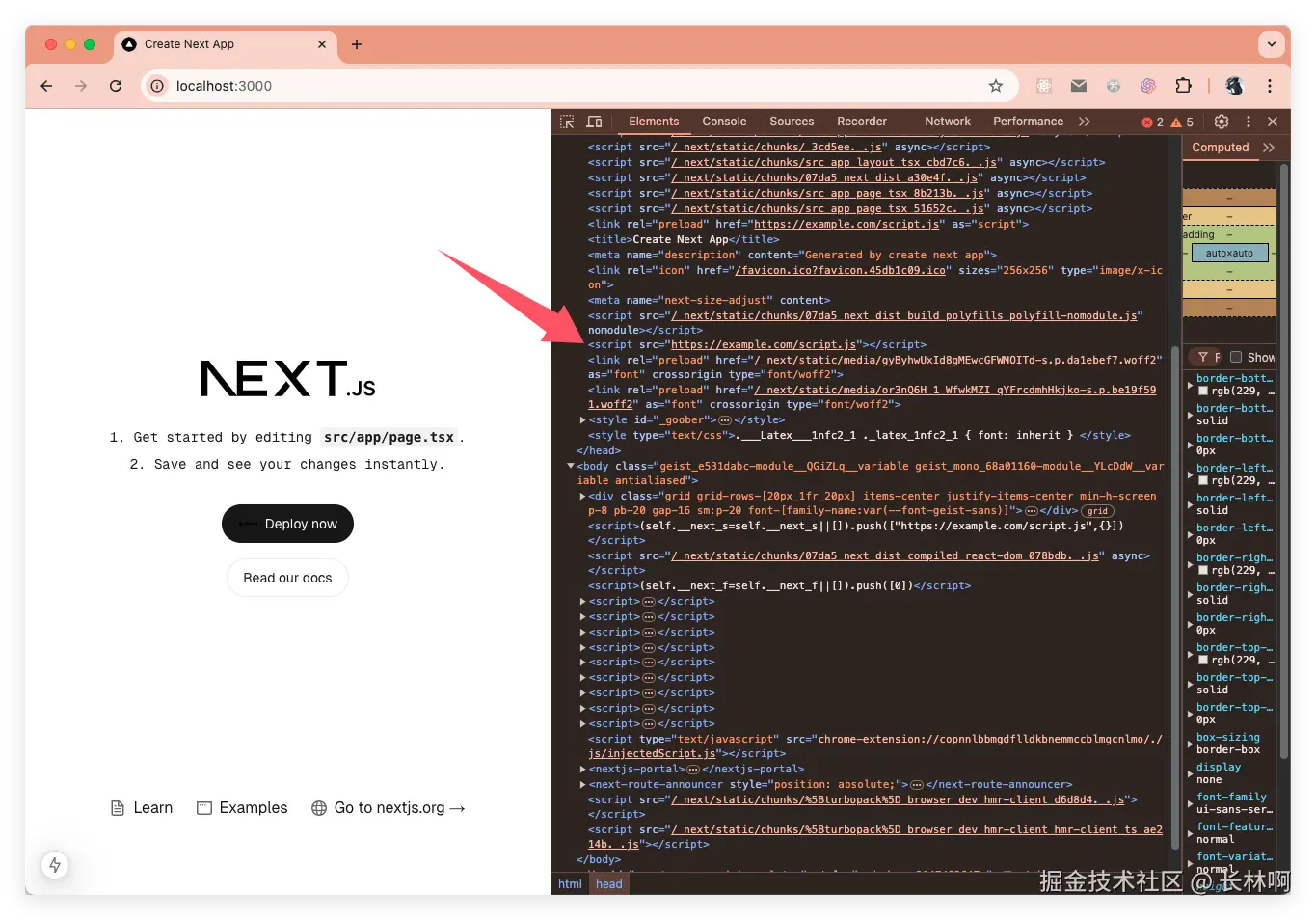Click the first border-bottom rgb color swatch
The width and height of the screenshot is (1316, 920).
click(x=1203, y=392)
